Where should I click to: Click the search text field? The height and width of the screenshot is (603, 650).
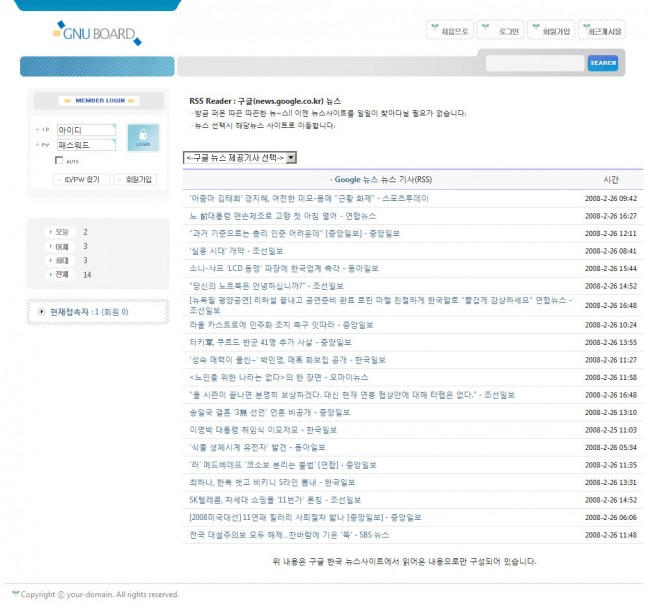click(535, 63)
